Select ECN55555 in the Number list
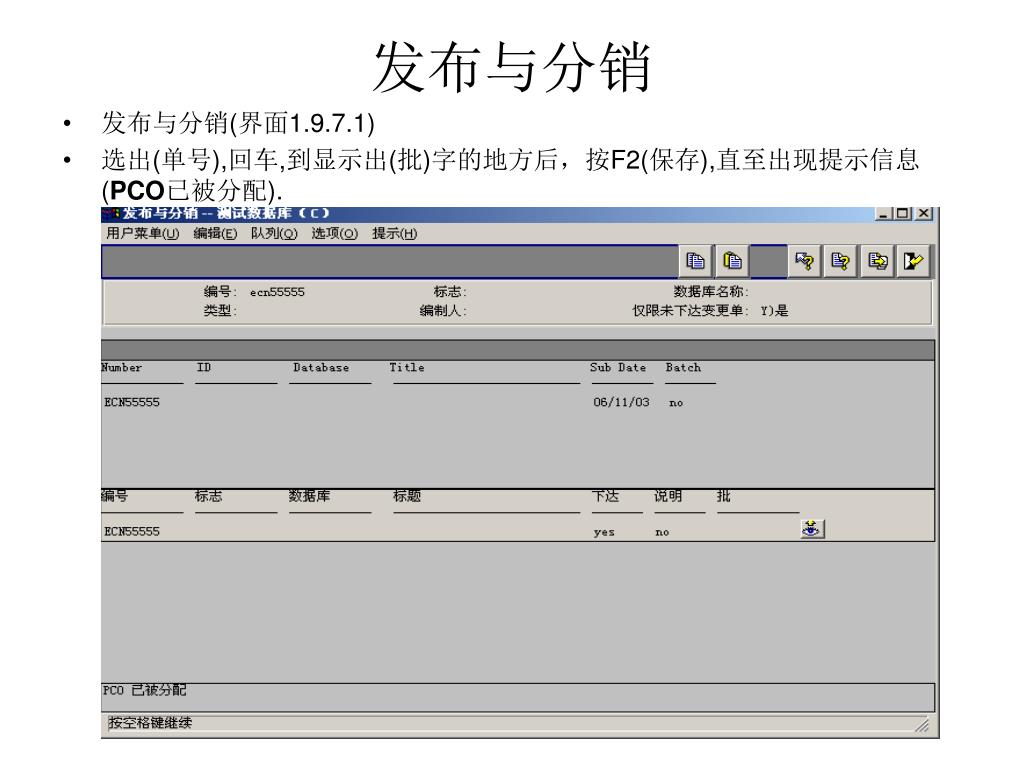Screen dimensions: 1024x768 [x=132, y=402]
